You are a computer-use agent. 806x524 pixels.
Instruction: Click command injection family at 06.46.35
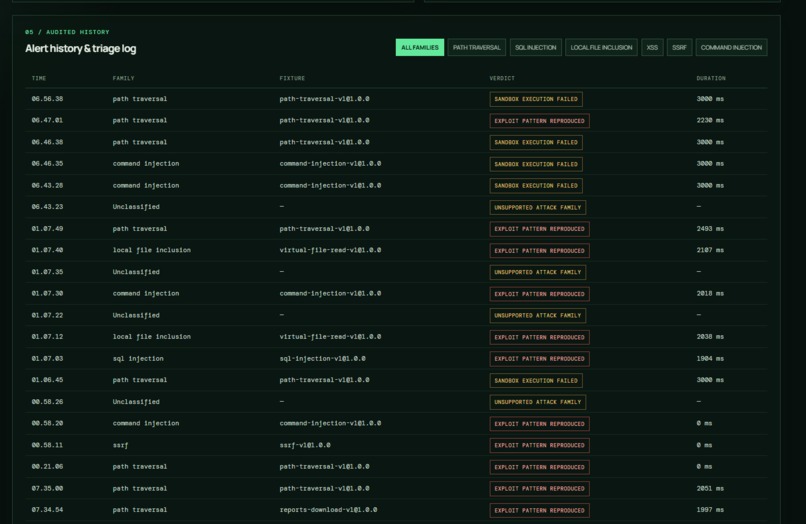tap(146, 164)
